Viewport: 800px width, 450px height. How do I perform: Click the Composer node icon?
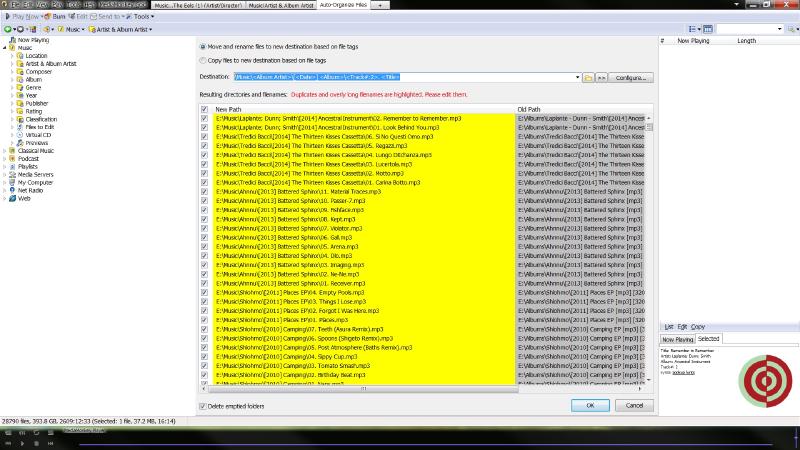(20, 71)
